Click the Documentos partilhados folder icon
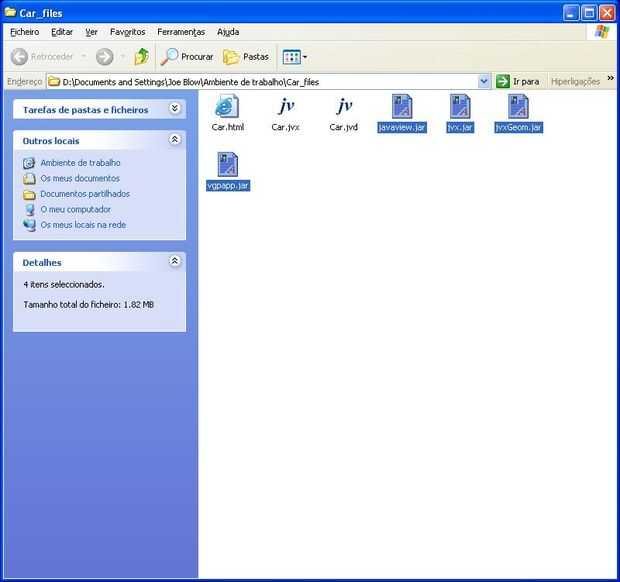This screenshot has height=582, width=620. pos(29,194)
